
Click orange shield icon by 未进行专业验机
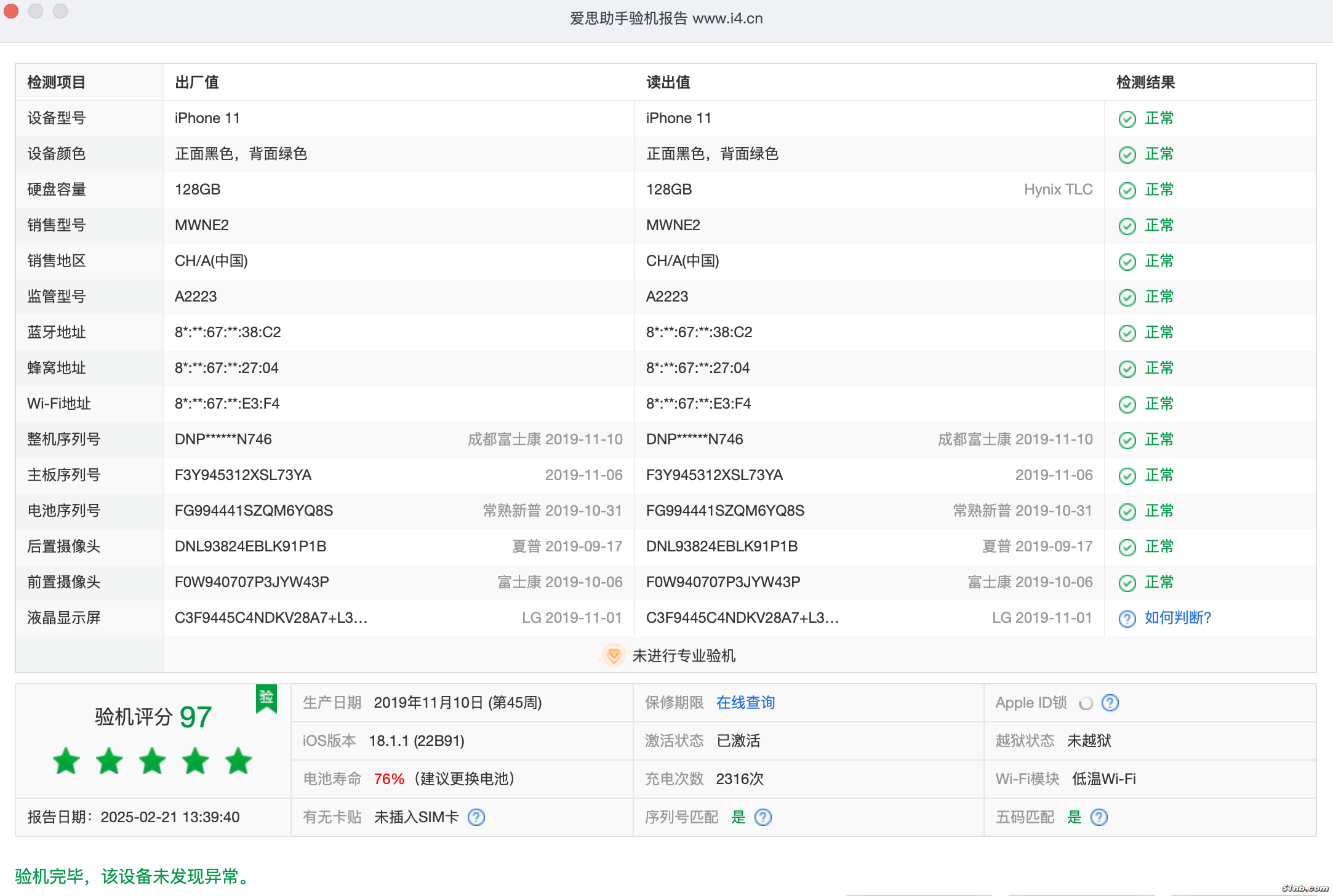pos(614,655)
